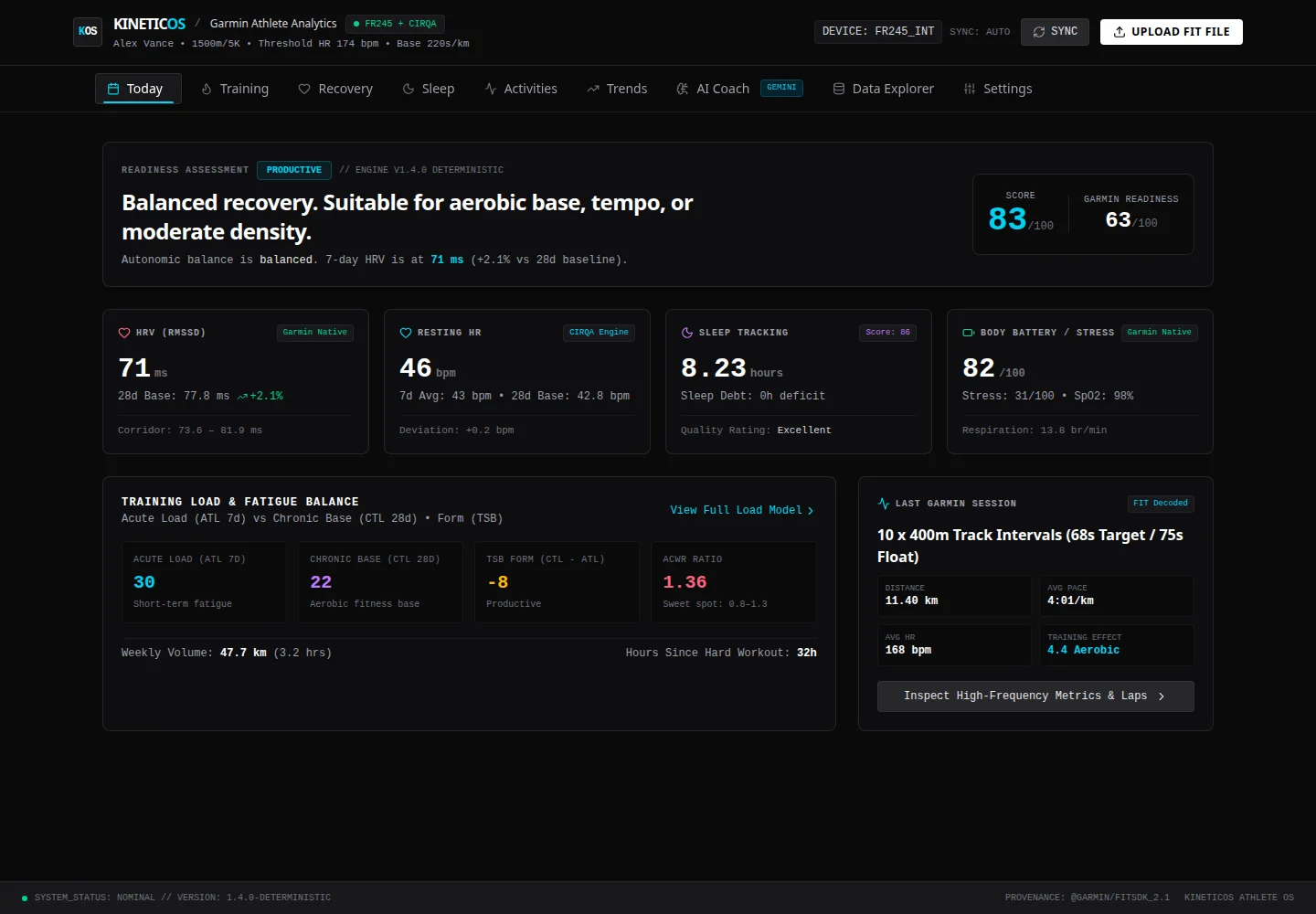Click the readiness score 83
1316x914 pixels.
pos(1007,219)
